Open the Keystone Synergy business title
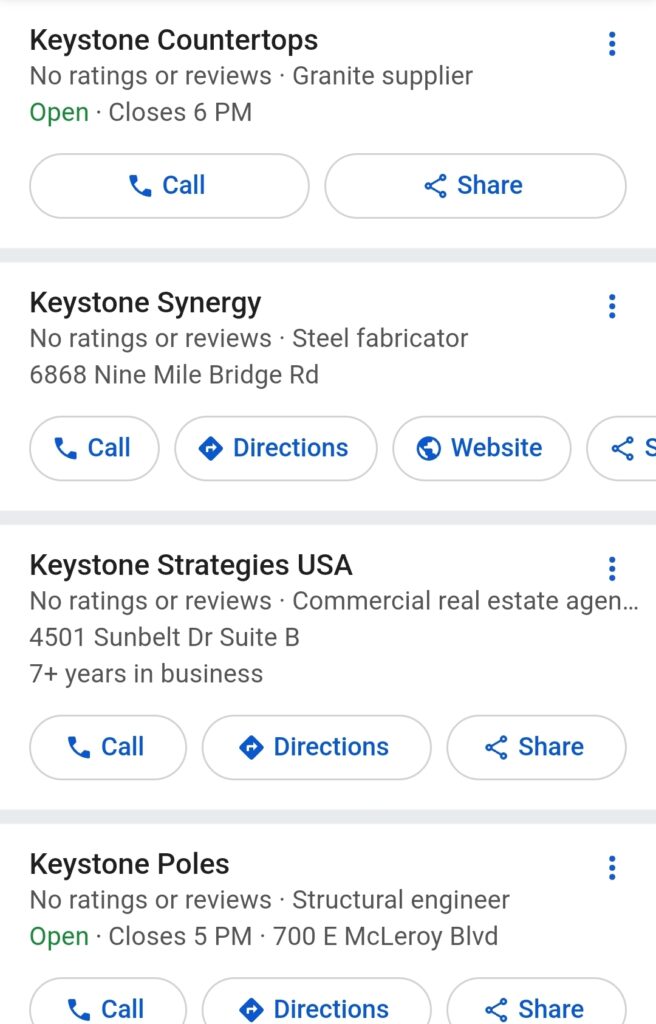The image size is (656, 1024). click(145, 303)
